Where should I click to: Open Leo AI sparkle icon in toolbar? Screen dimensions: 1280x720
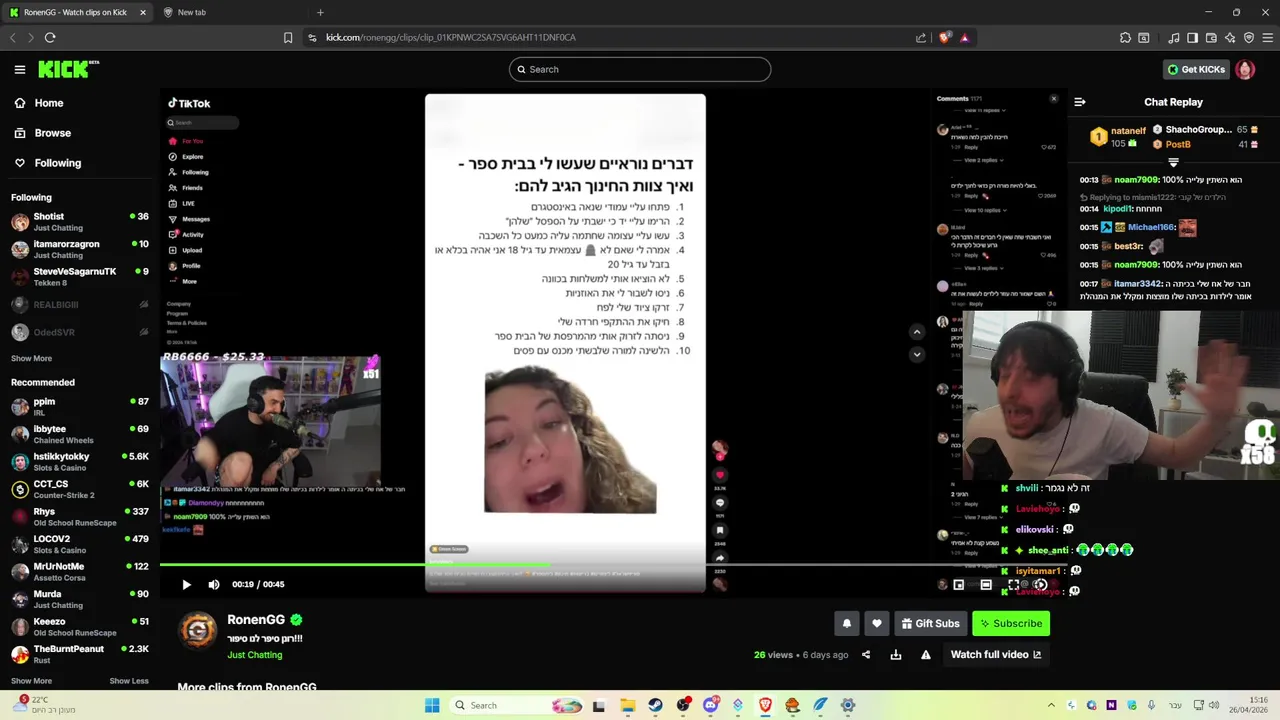[1230, 37]
